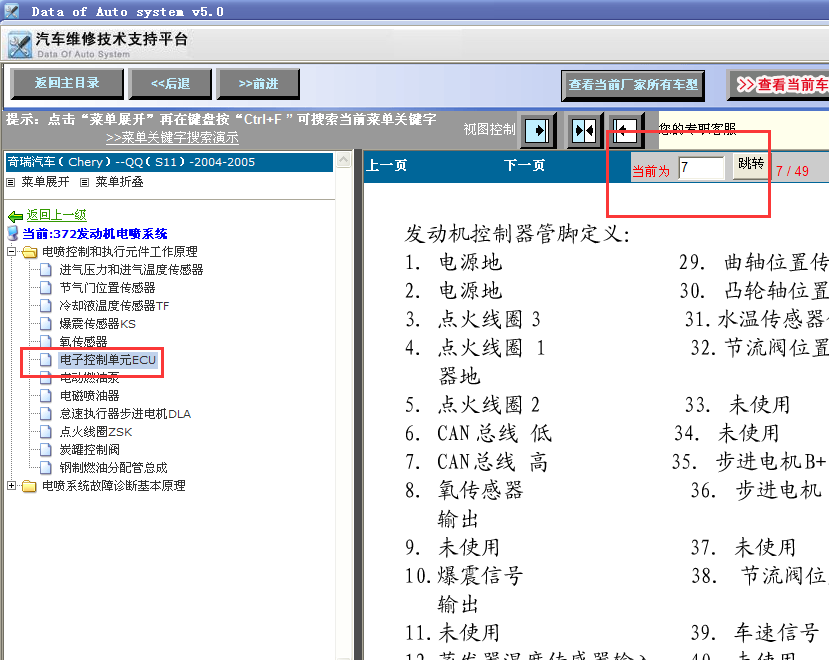Click the page icon beside 炭罐控制阀
Image resolution: width=829 pixels, height=660 pixels.
coord(46,450)
